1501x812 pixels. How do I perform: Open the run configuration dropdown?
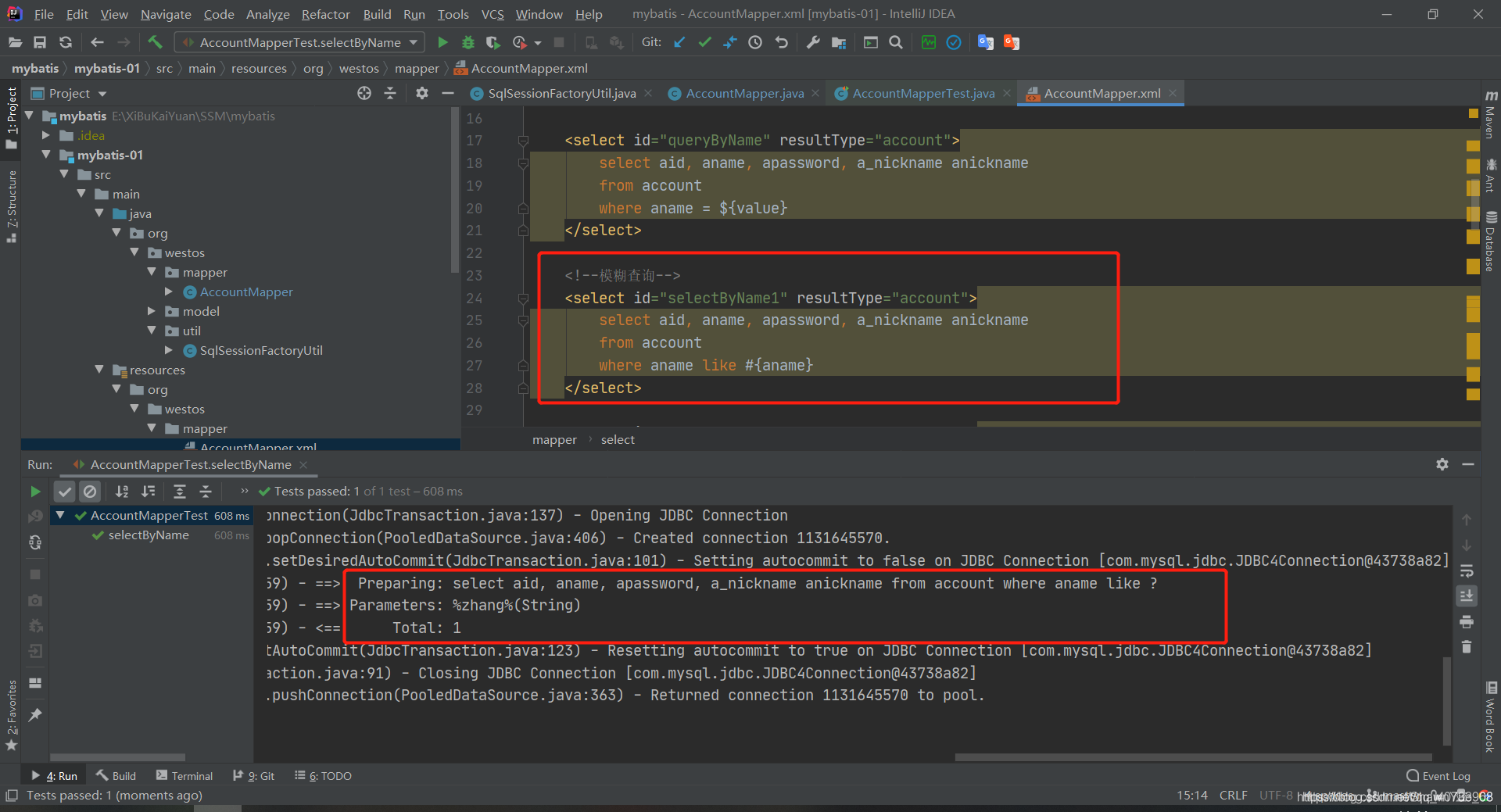coord(300,42)
